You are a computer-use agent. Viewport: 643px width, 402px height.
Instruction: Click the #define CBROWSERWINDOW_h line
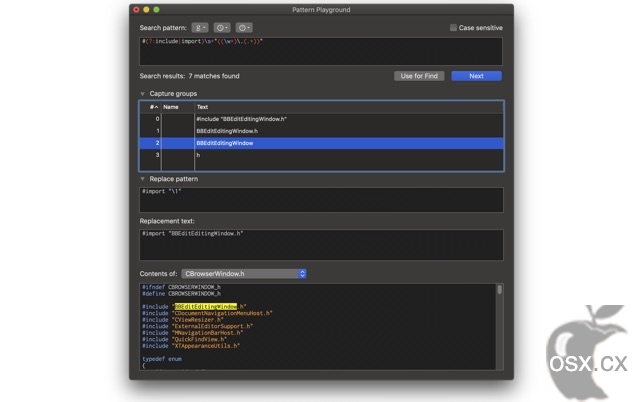[181, 294]
